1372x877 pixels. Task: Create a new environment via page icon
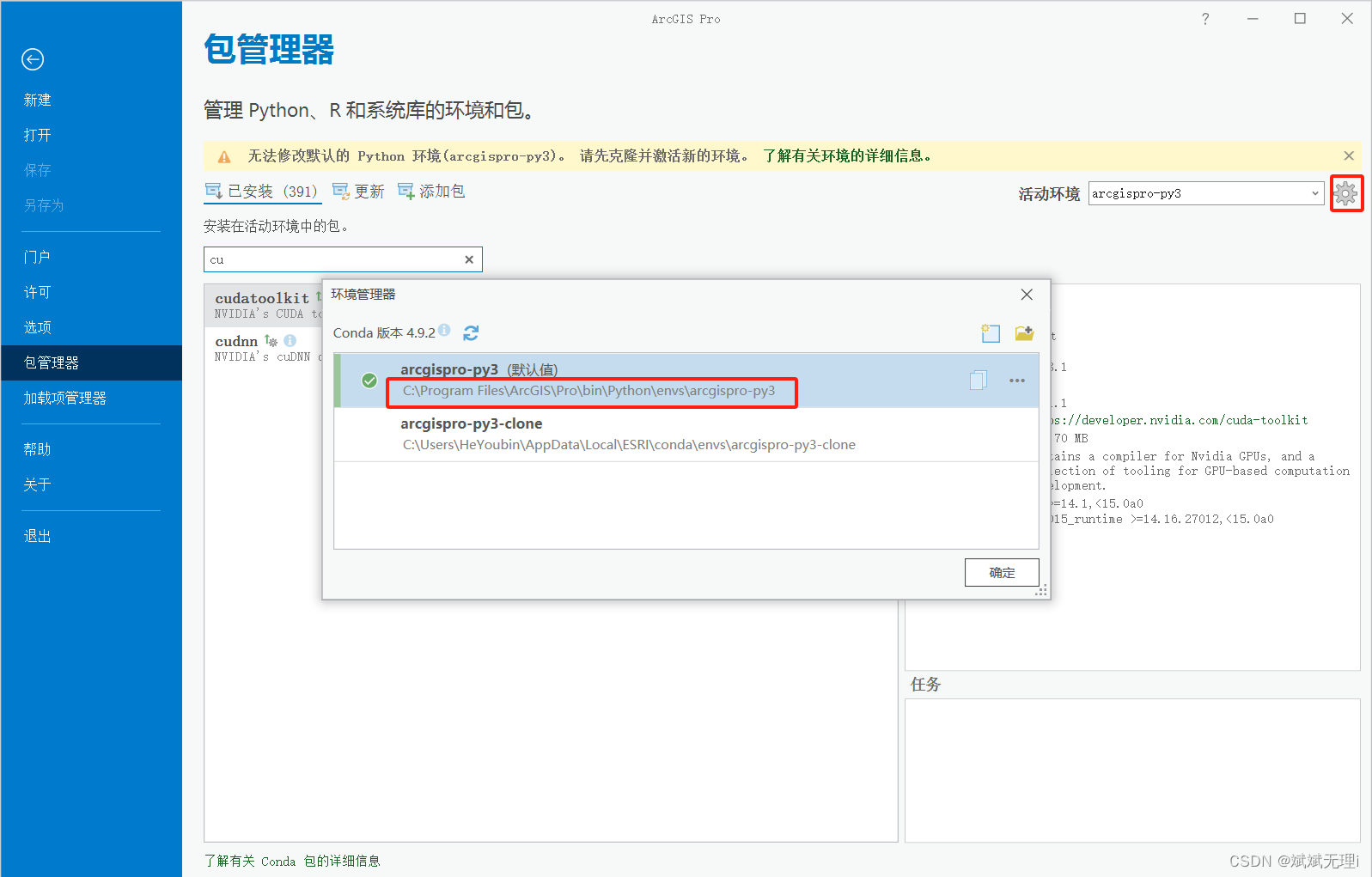(x=991, y=333)
